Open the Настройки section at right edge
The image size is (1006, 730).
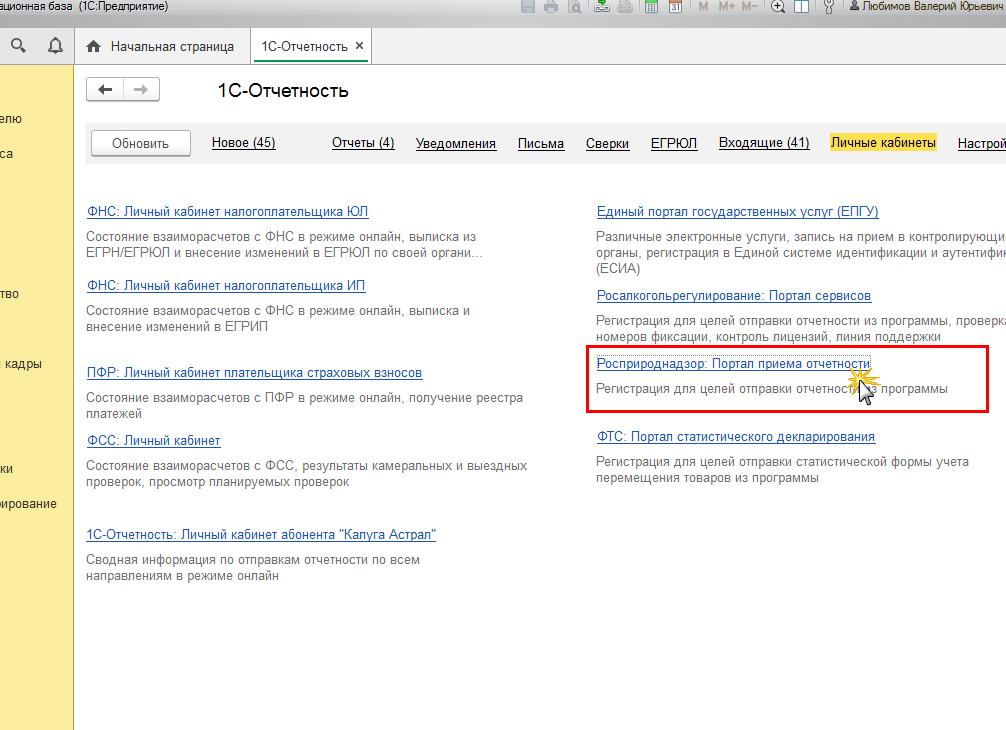pyautogui.click(x=982, y=143)
